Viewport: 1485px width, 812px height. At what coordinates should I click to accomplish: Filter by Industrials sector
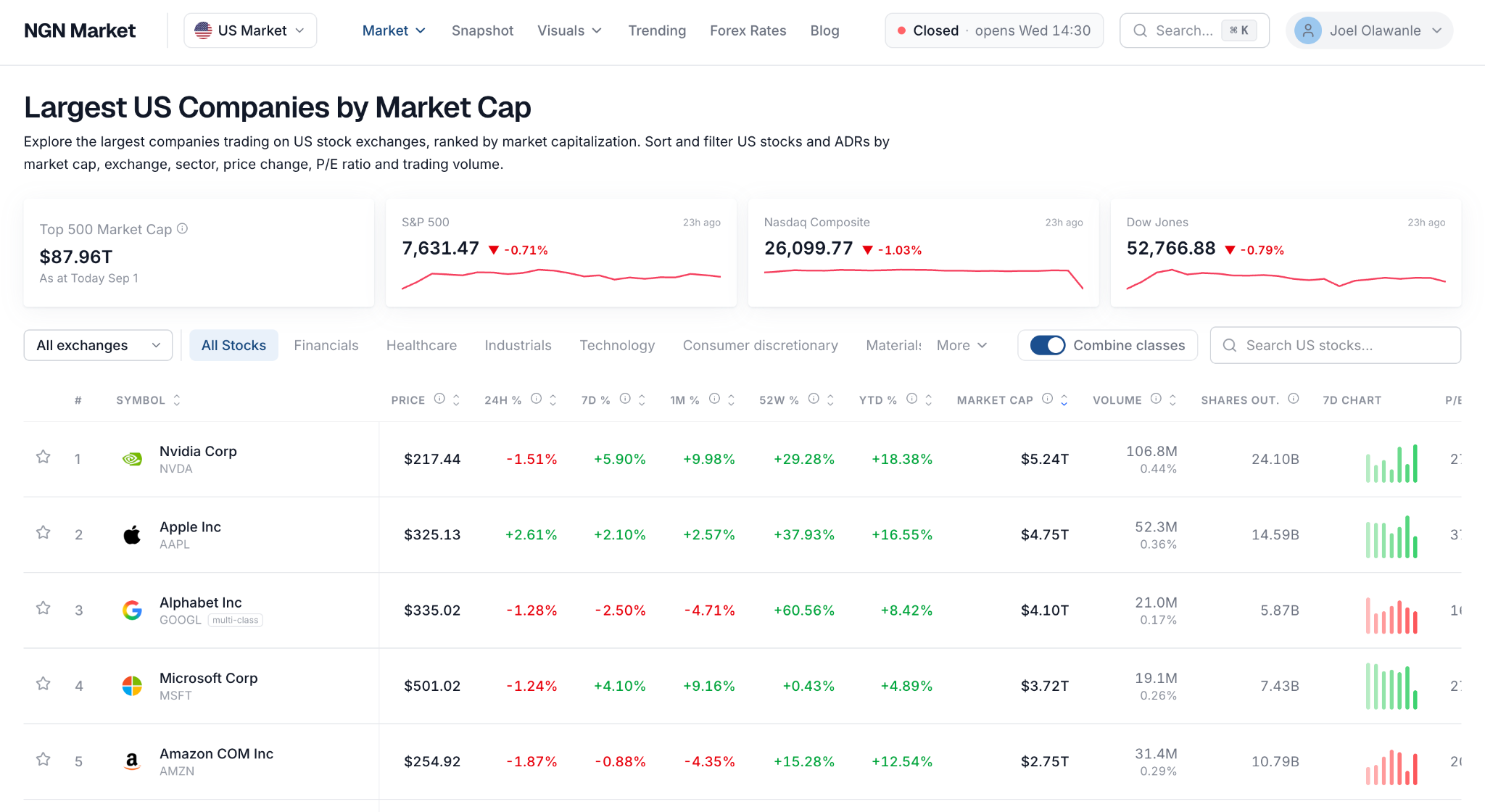click(518, 345)
